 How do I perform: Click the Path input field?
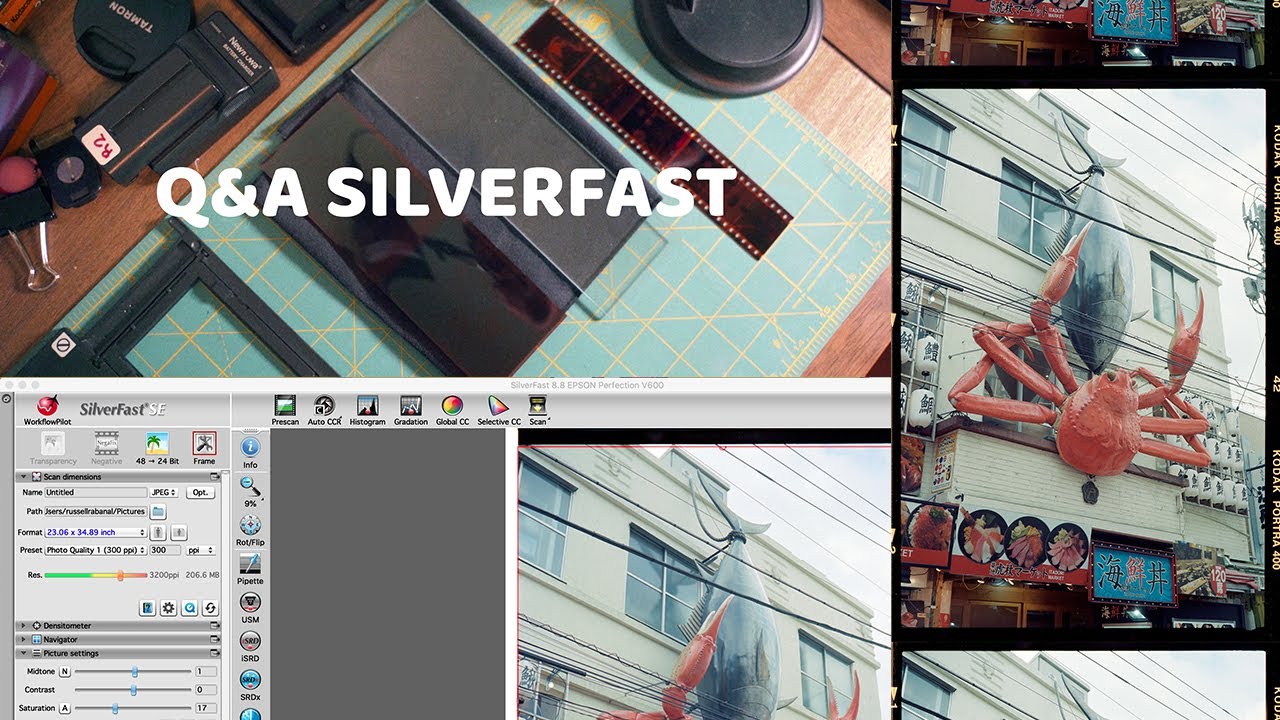pos(96,511)
